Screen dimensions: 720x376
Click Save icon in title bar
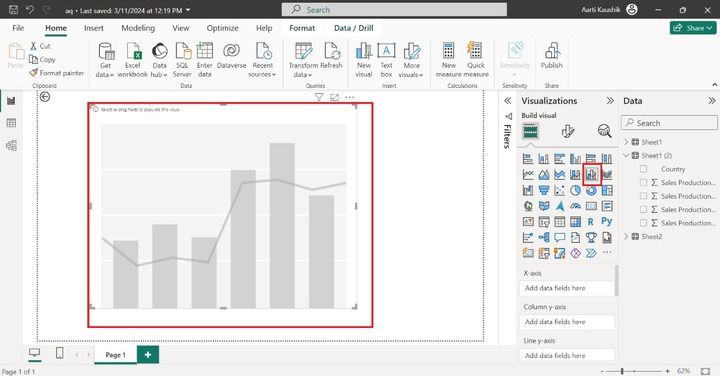(x=13, y=10)
